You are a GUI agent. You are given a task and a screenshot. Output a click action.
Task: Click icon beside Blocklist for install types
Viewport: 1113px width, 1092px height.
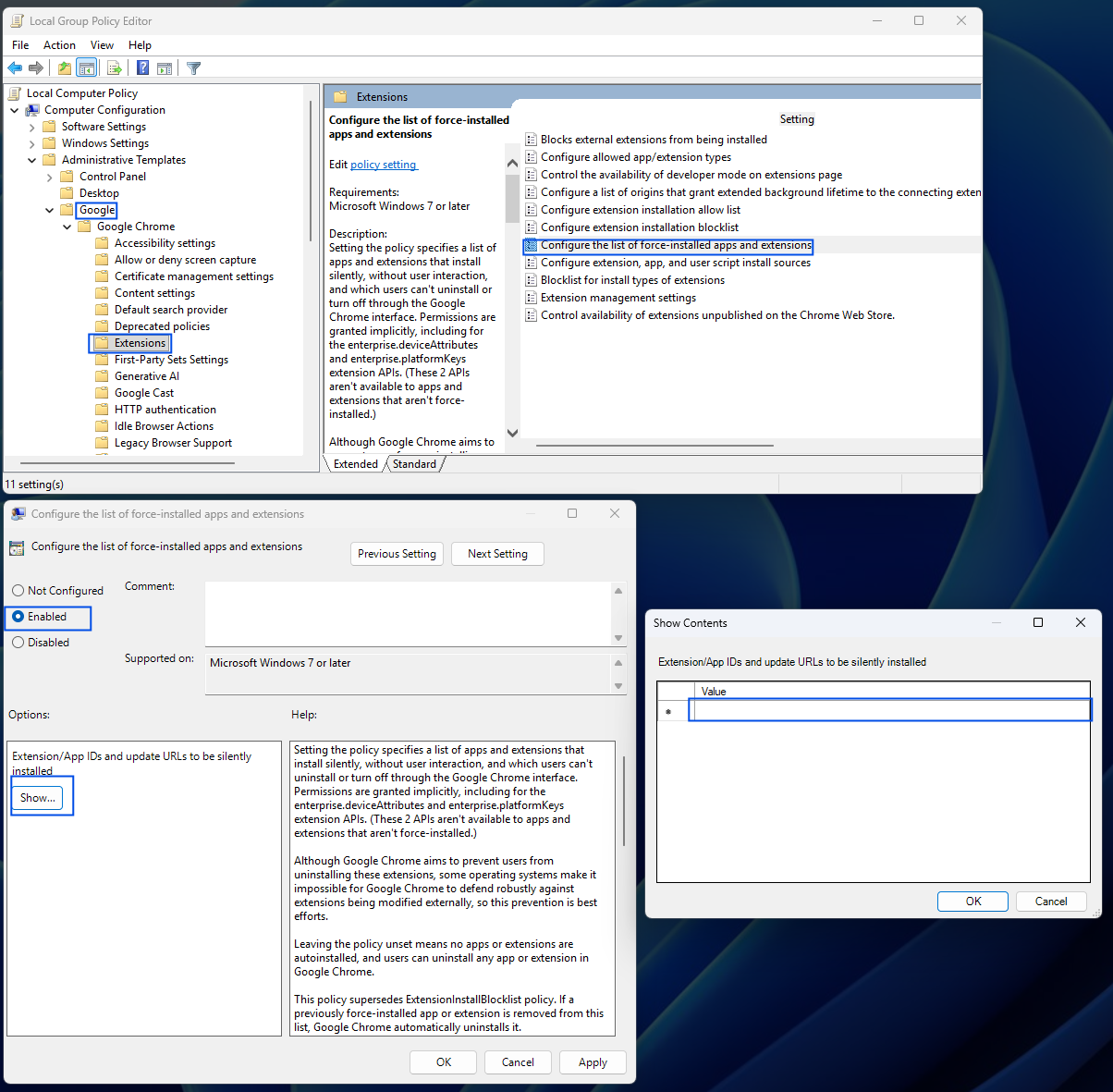pyautogui.click(x=532, y=280)
